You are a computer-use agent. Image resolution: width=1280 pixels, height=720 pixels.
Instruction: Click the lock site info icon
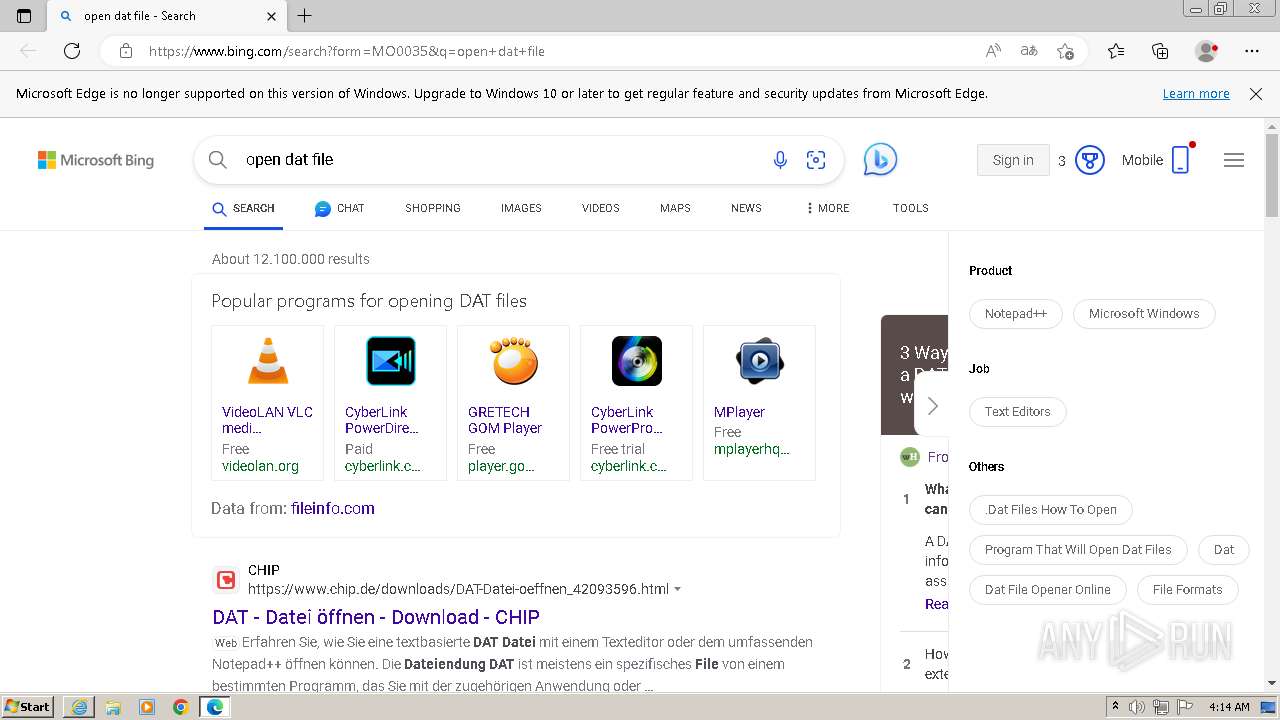(126, 51)
